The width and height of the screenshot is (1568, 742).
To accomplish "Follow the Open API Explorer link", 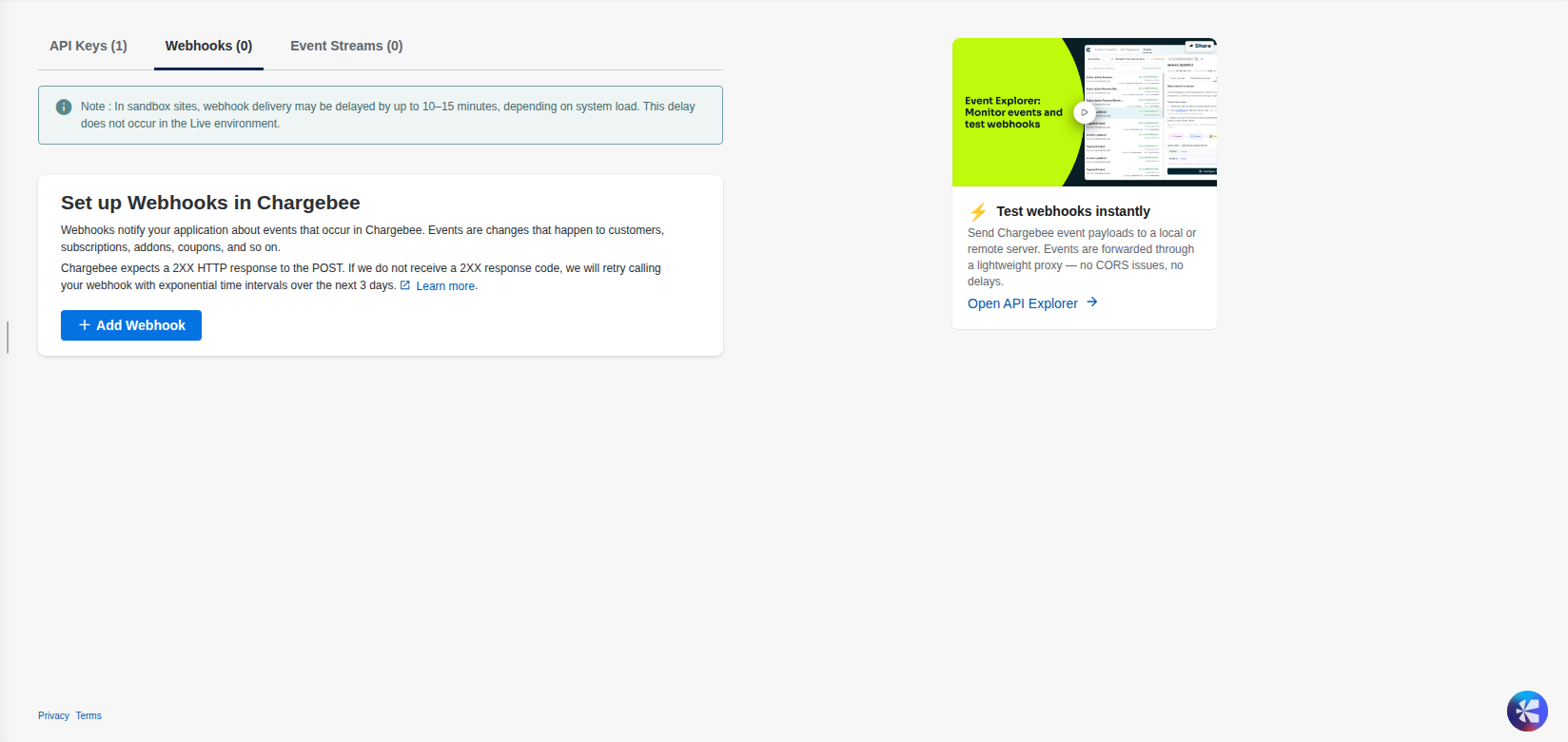I will (x=1032, y=303).
